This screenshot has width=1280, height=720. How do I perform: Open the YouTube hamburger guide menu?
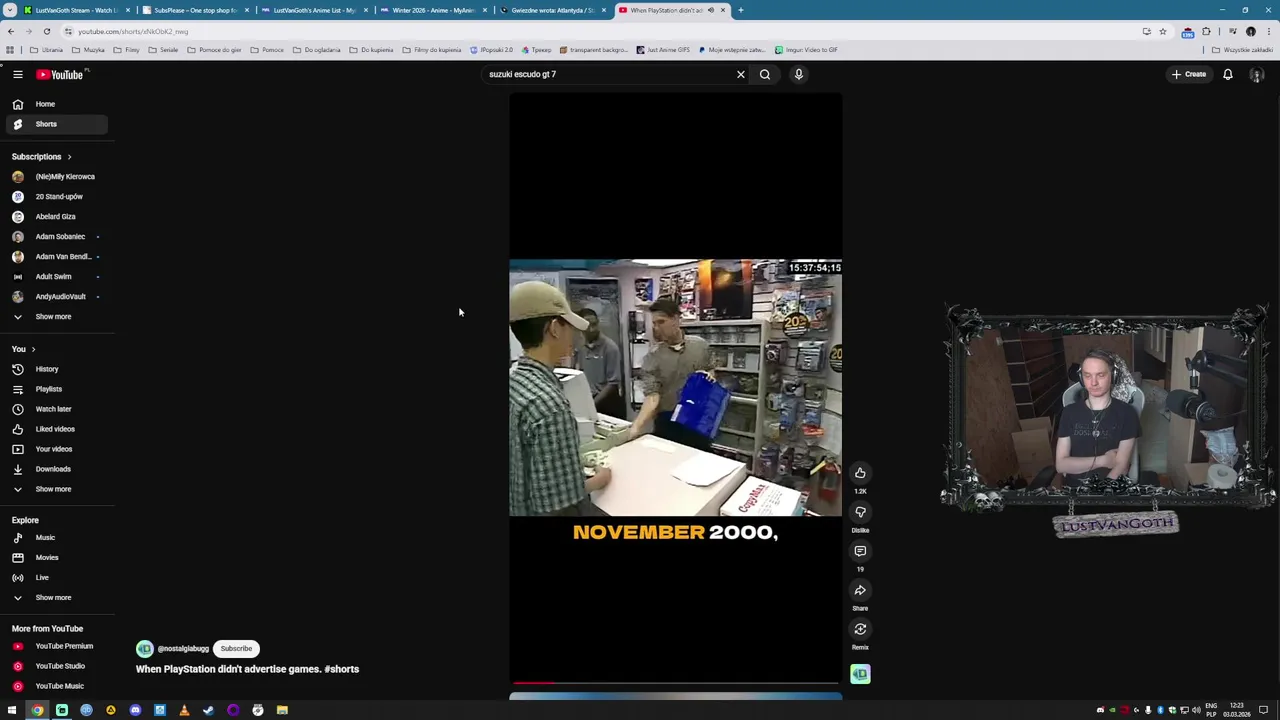click(17, 74)
